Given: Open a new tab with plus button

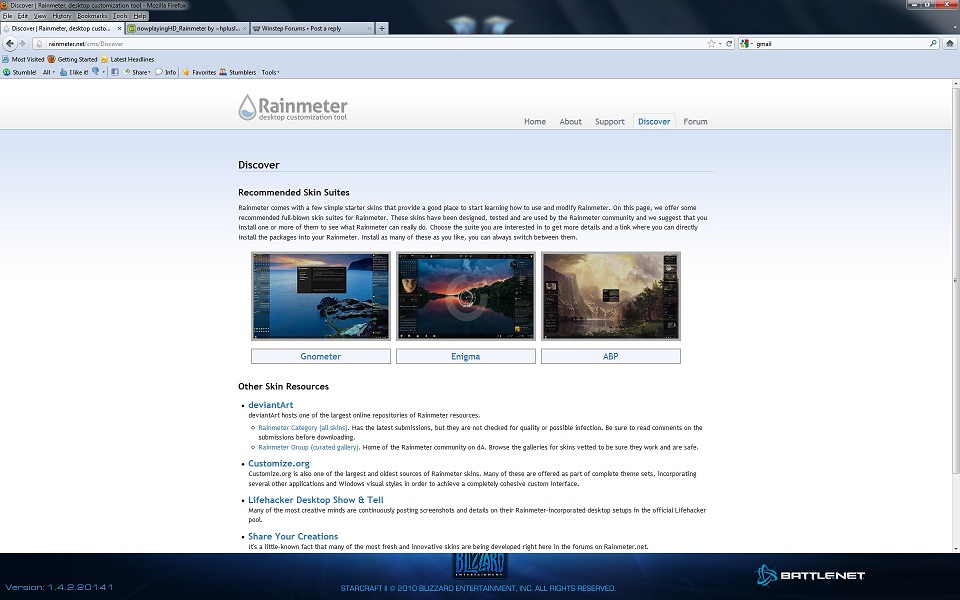Looking at the screenshot, I should [382, 28].
